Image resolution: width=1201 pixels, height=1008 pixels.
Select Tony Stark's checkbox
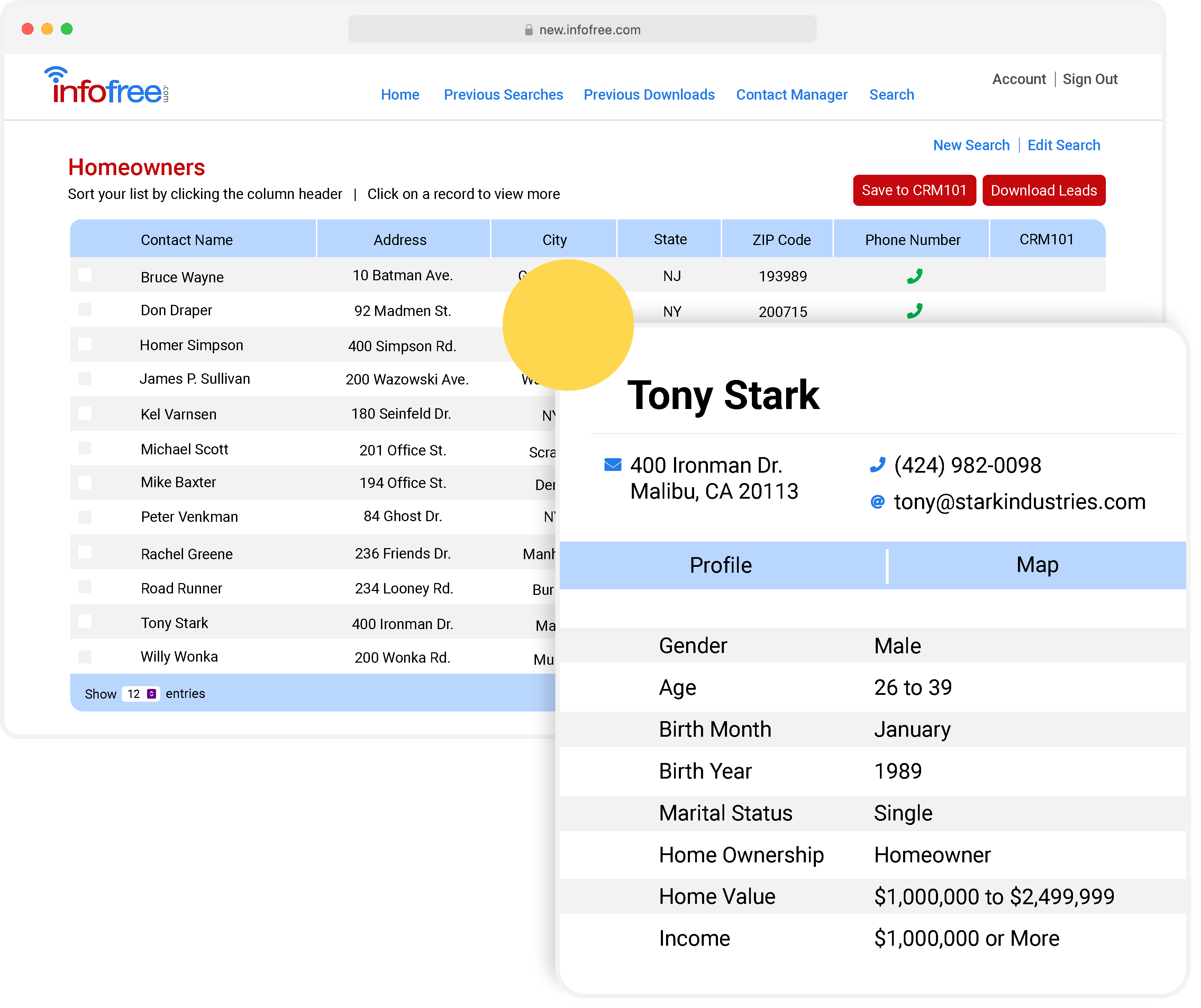tap(85, 621)
